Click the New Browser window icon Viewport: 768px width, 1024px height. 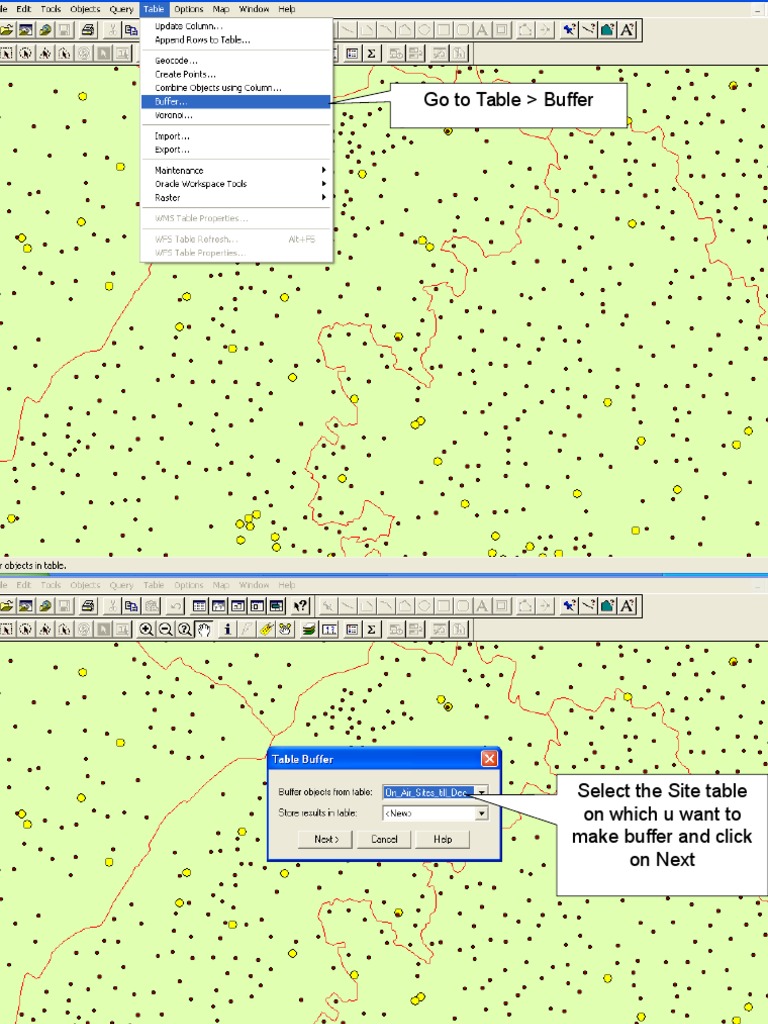point(199,606)
